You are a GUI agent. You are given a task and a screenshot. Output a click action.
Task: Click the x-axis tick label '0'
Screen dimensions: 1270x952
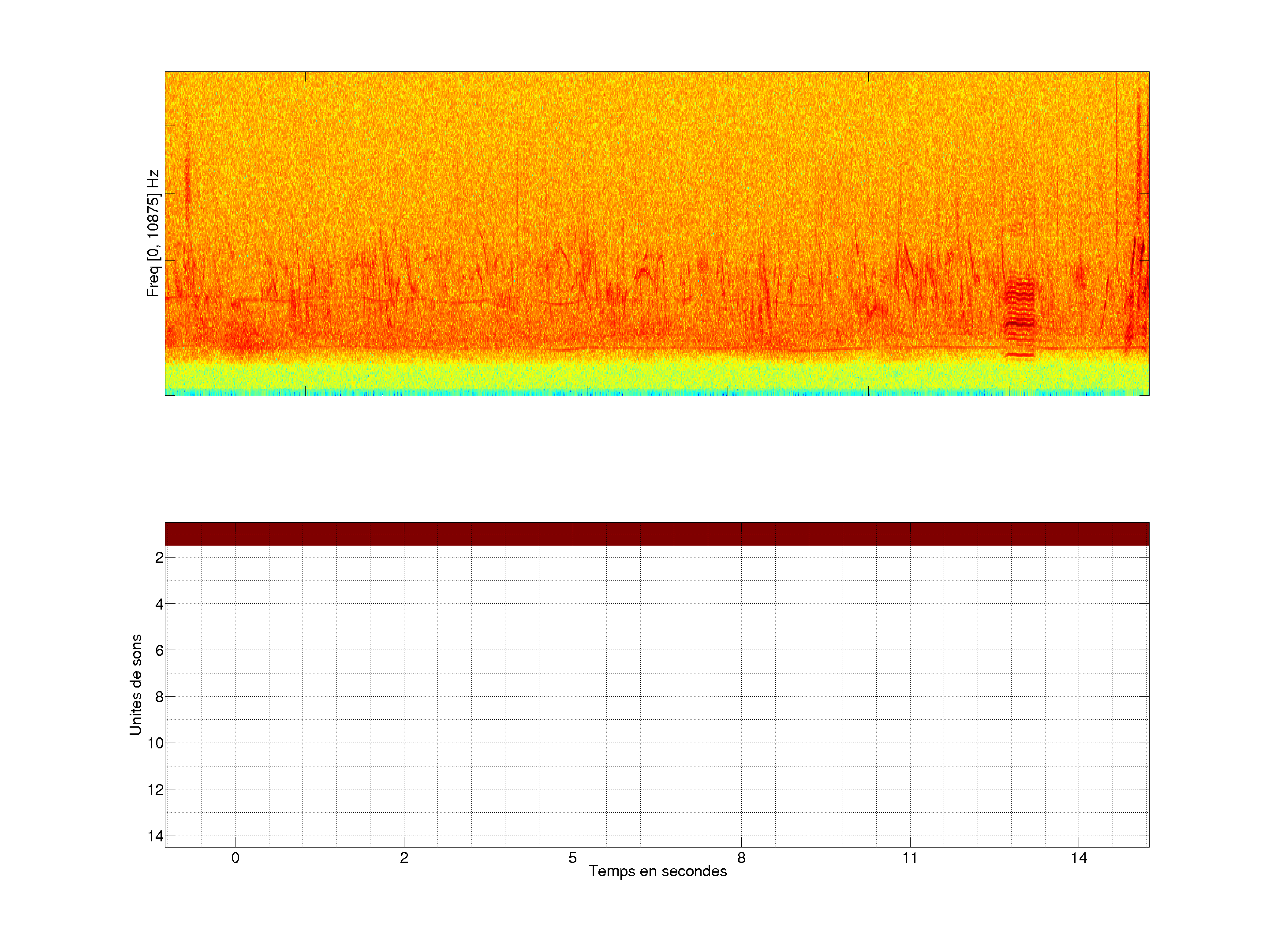(235, 858)
